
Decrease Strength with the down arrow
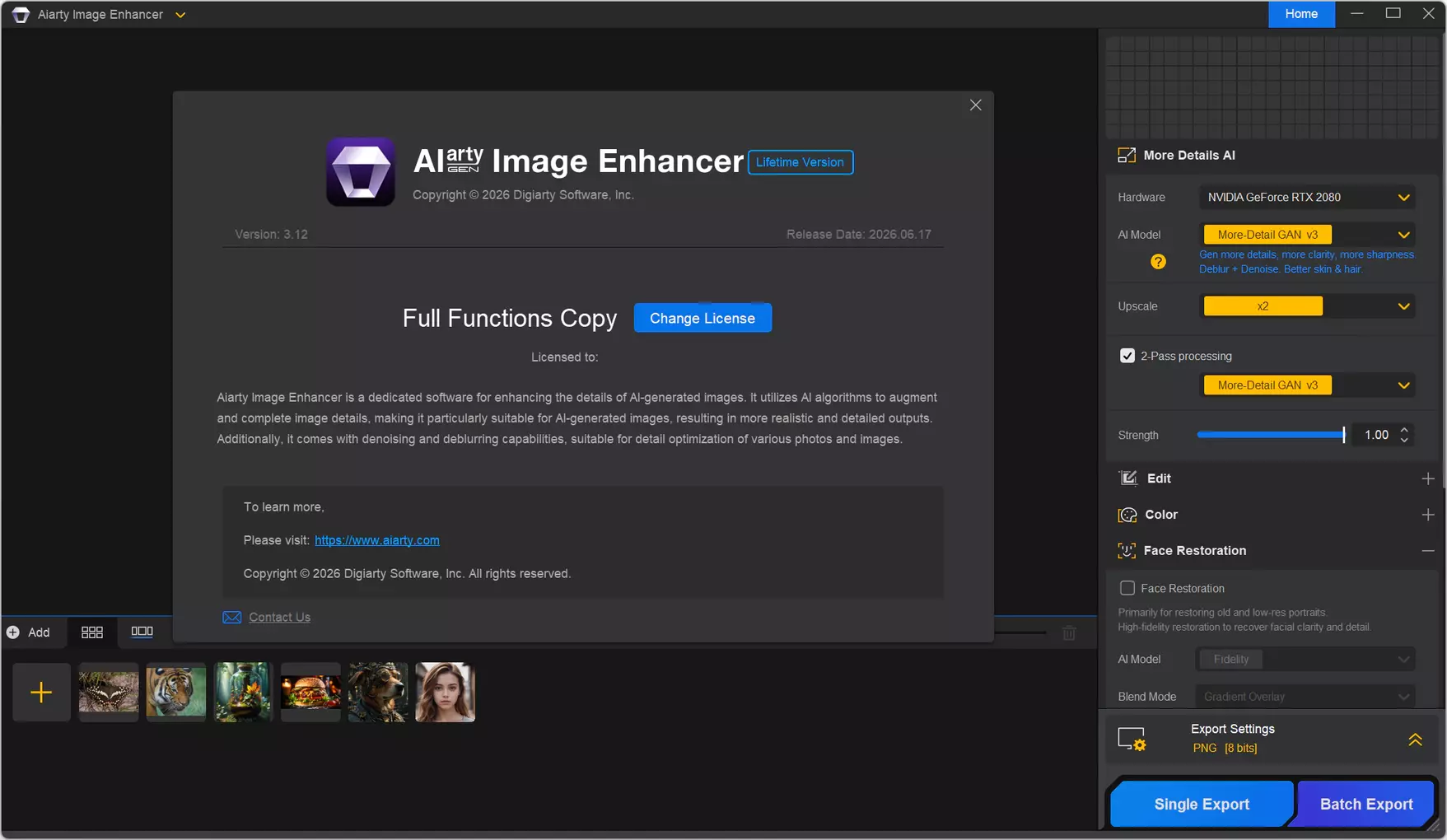(1404, 441)
